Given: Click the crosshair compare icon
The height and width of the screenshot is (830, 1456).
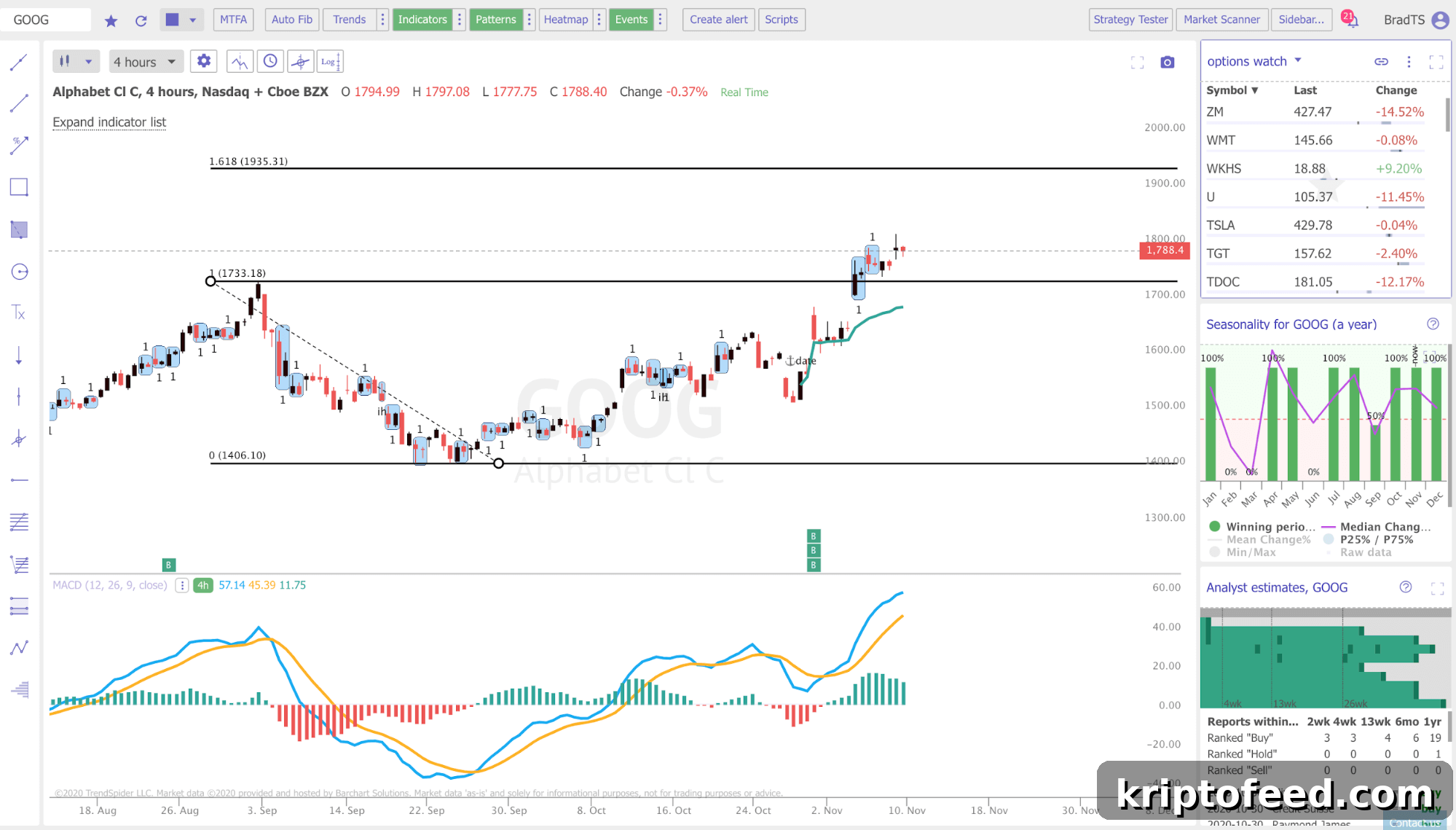Looking at the screenshot, I should pyautogui.click(x=300, y=61).
